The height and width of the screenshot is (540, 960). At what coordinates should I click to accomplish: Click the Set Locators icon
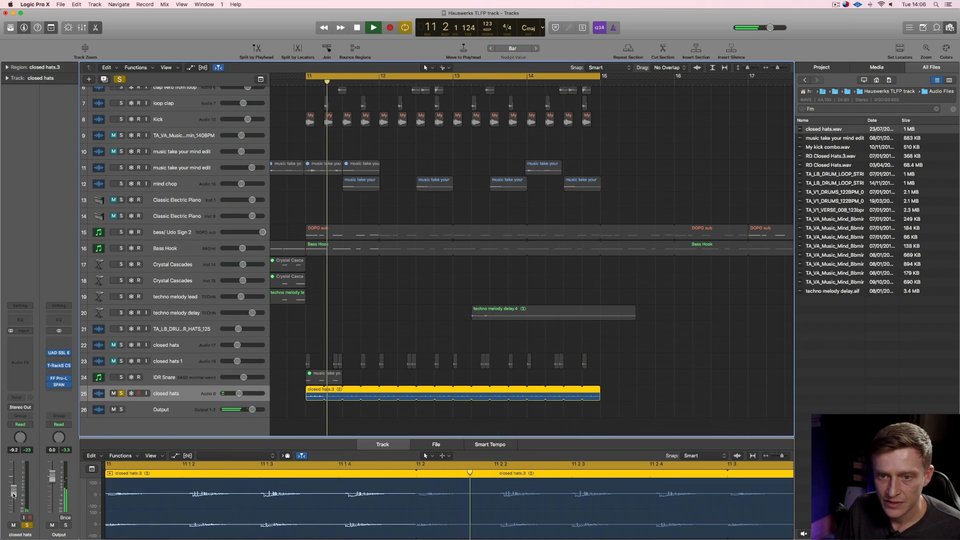click(x=899, y=48)
